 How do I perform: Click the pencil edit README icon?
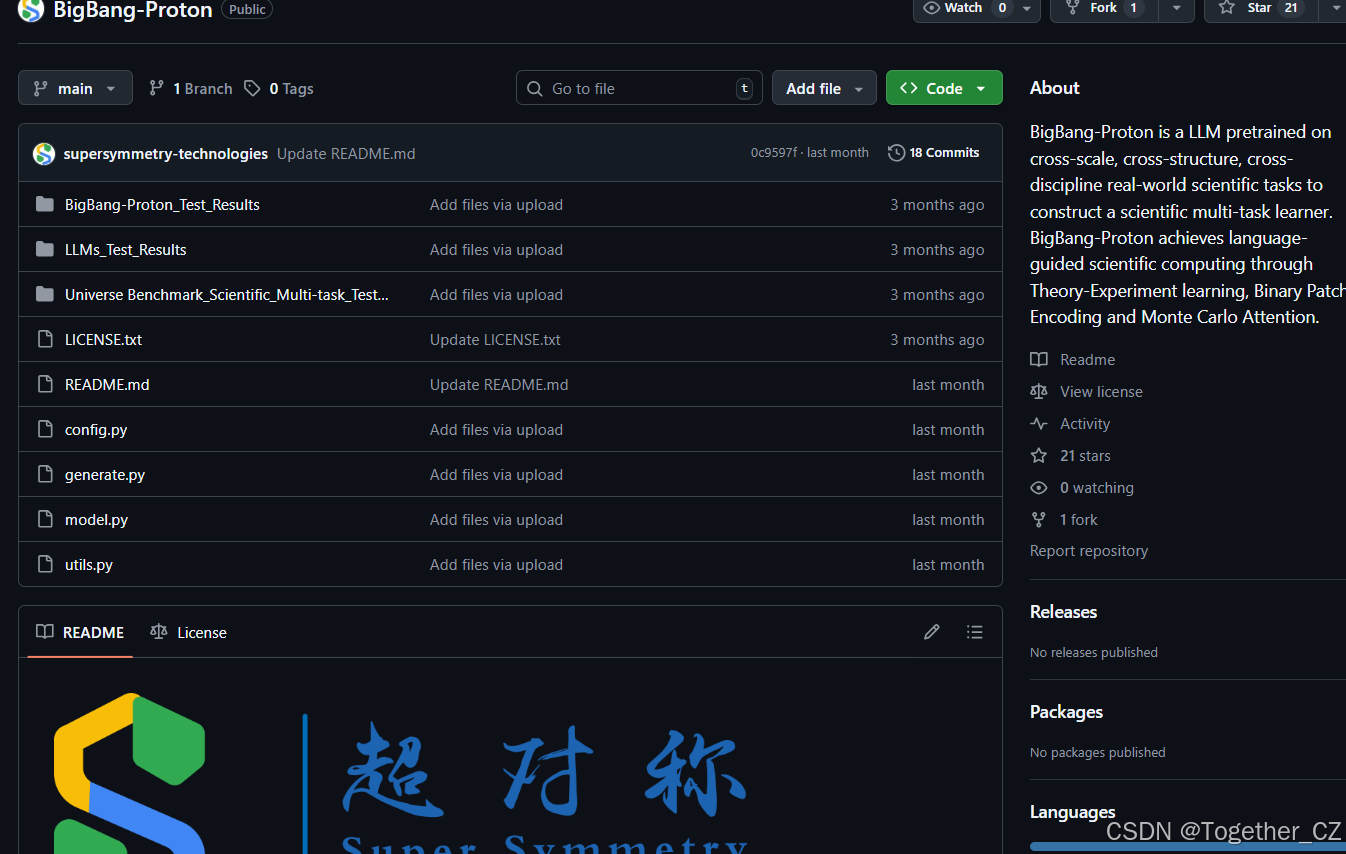932,632
